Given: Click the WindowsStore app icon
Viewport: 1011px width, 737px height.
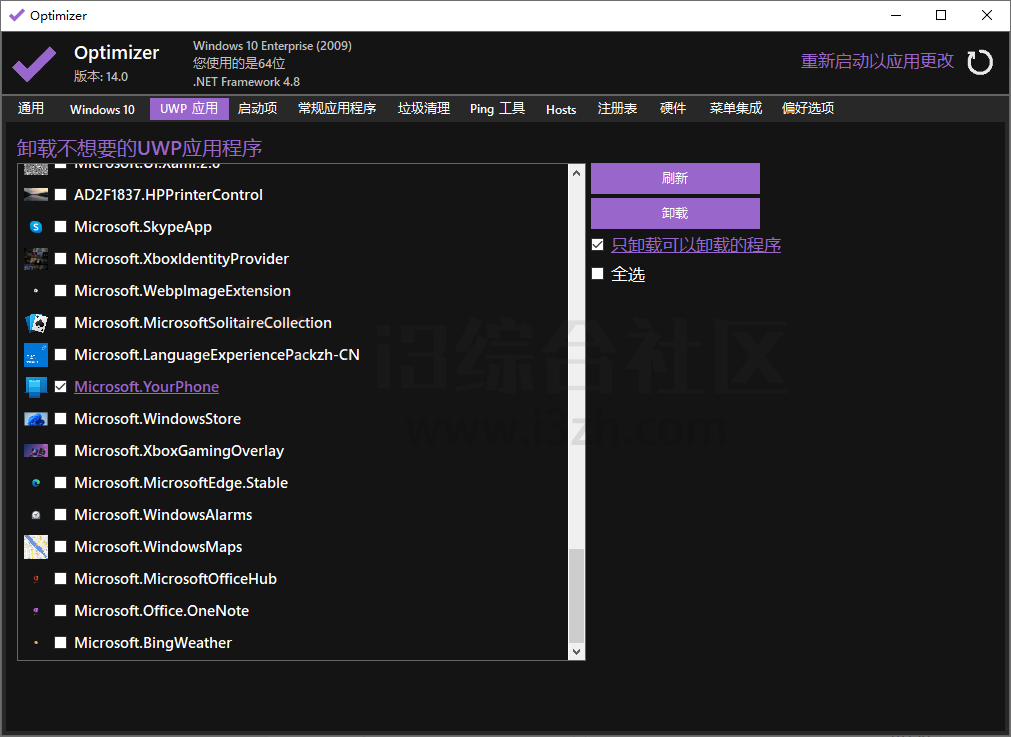Looking at the screenshot, I should click(x=36, y=419).
